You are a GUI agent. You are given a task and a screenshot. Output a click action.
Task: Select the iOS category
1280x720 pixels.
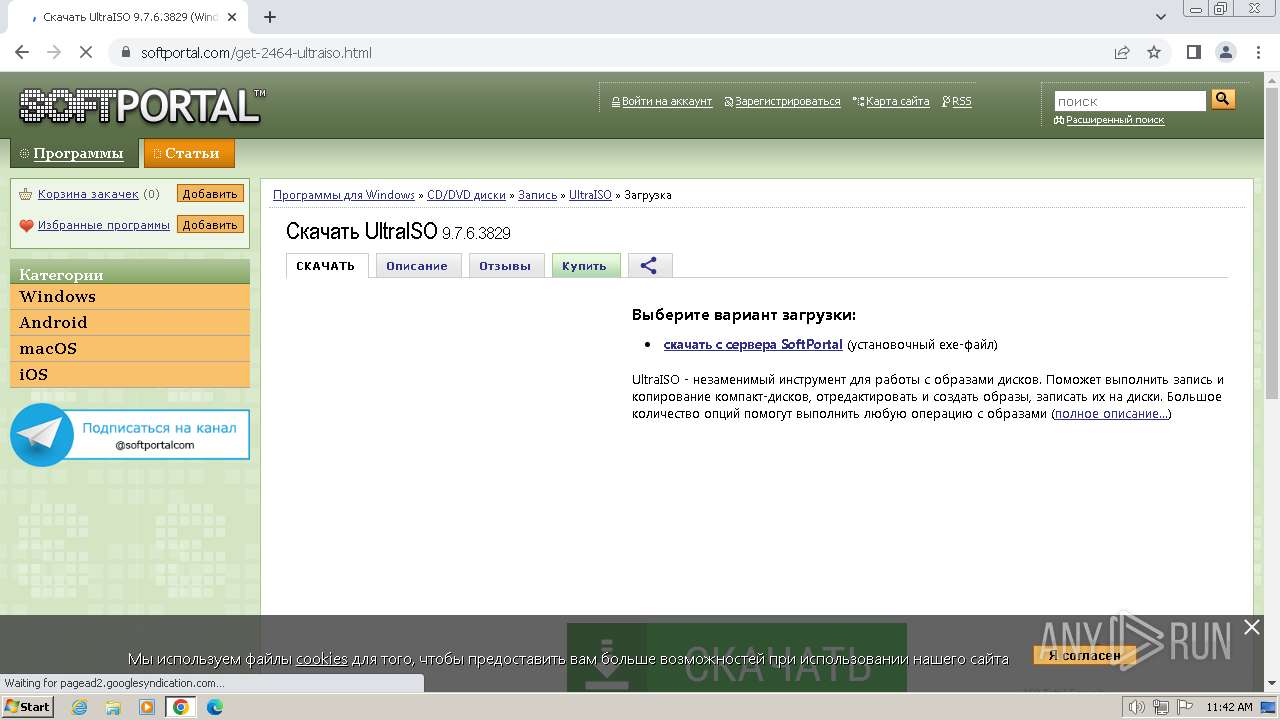pyautogui.click(x=130, y=375)
